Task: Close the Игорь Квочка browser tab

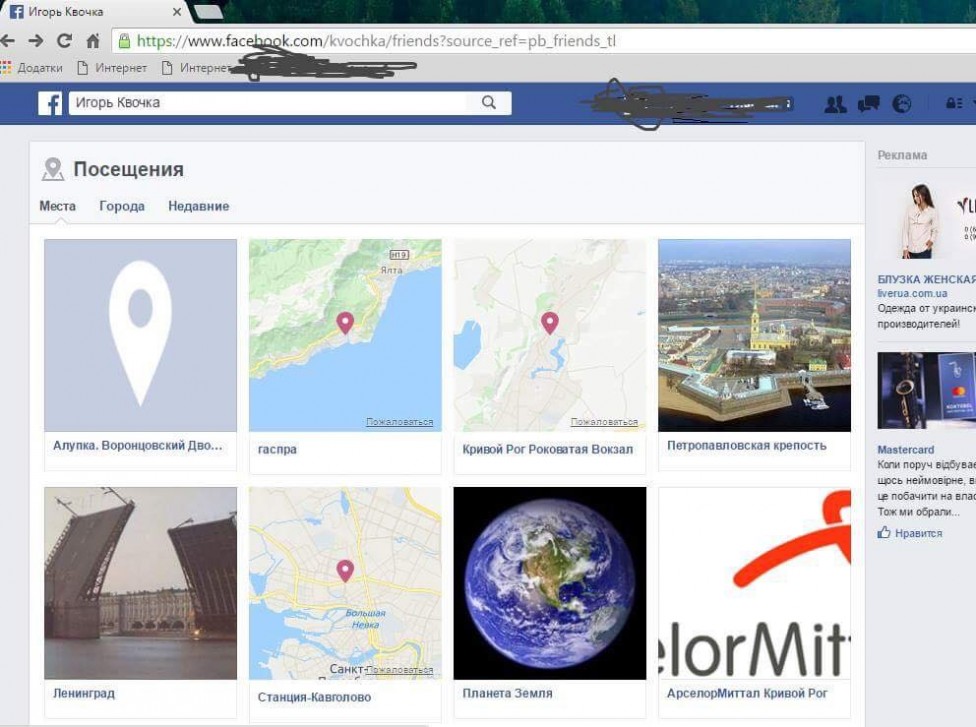Action: pyautogui.click(x=176, y=13)
